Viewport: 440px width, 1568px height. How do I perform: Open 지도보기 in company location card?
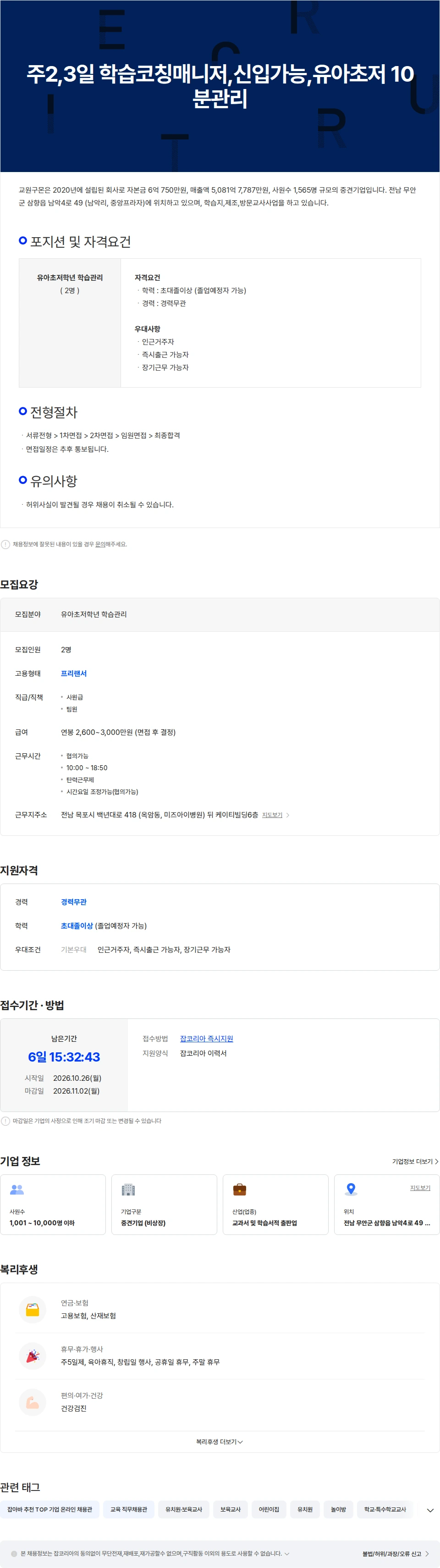click(420, 1188)
